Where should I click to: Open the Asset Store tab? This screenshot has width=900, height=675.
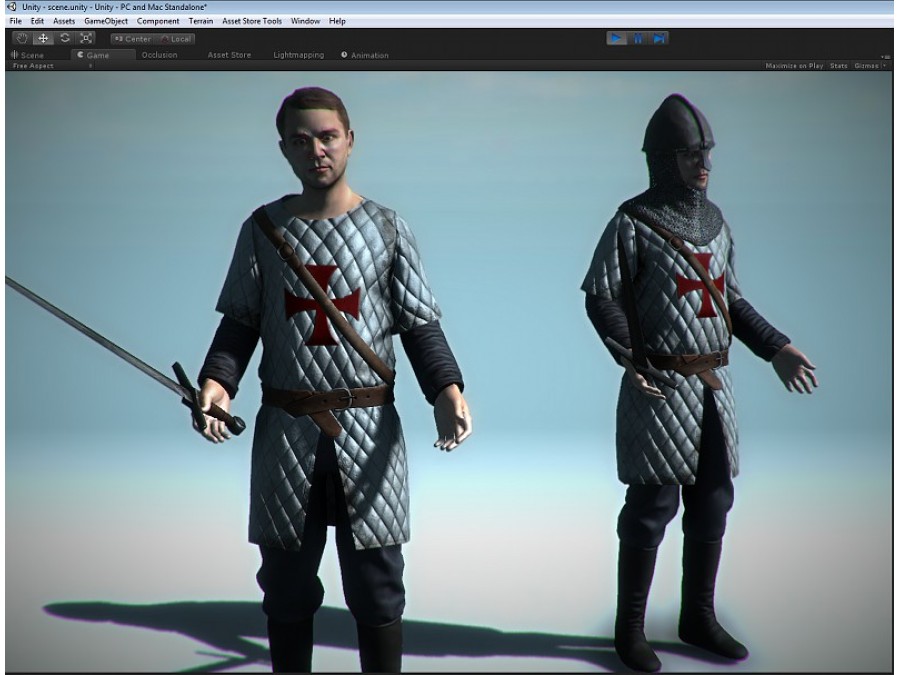pyautogui.click(x=229, y=55)
